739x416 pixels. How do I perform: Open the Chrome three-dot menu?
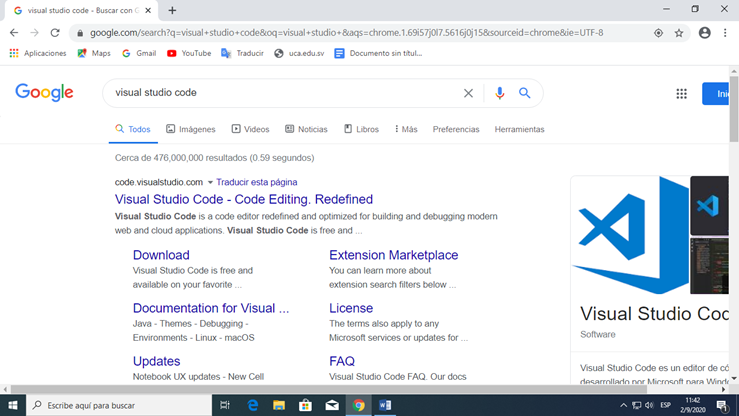coord(725,33)
